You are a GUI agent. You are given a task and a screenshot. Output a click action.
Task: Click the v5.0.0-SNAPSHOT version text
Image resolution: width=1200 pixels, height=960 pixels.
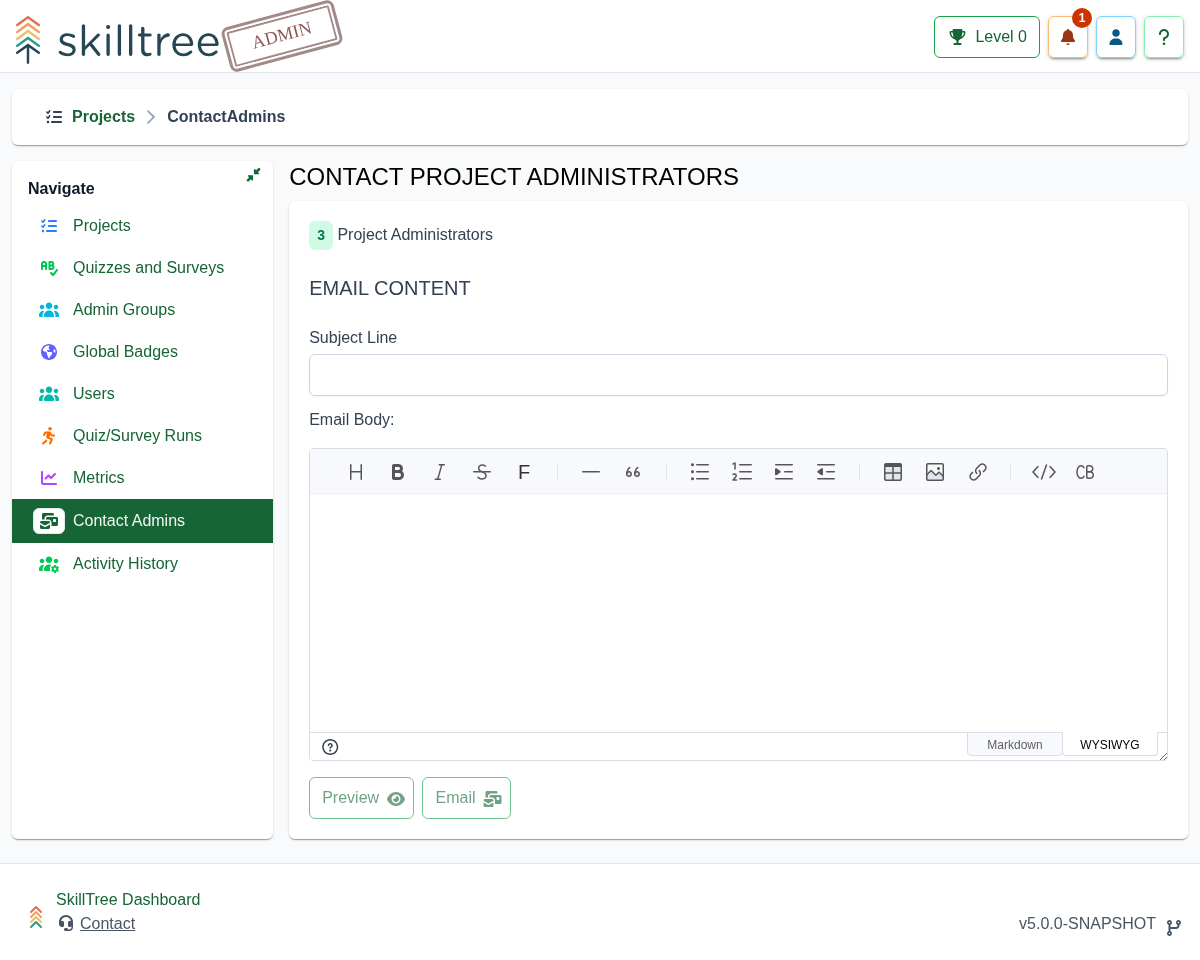point(1087,924)
